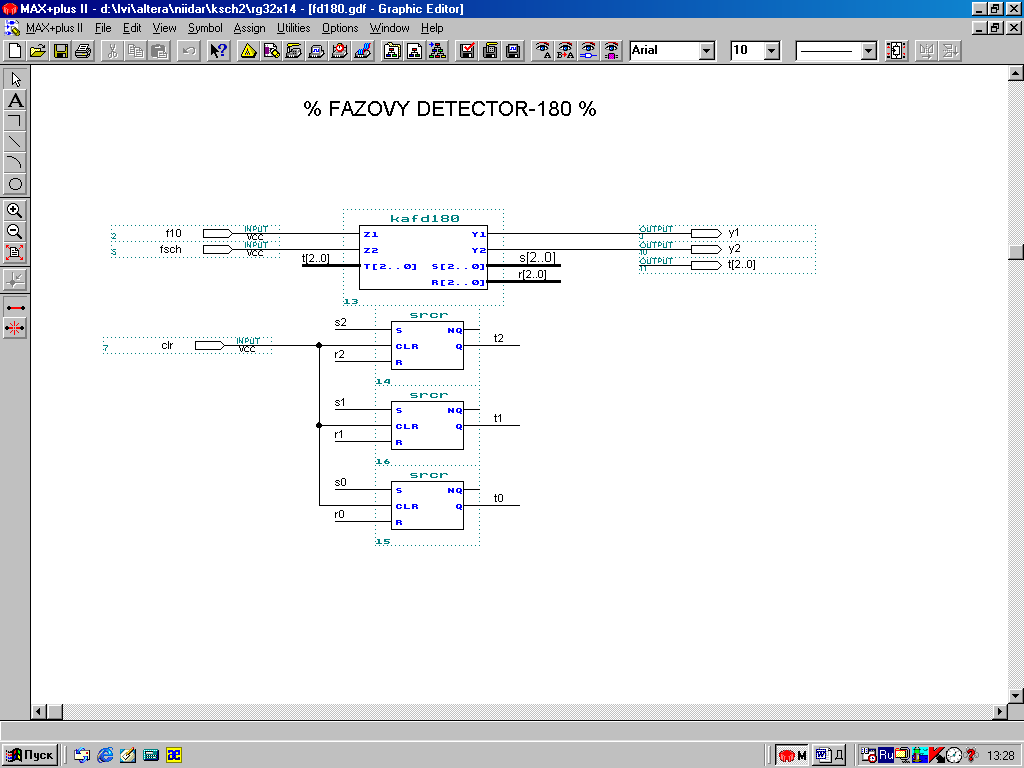Click the horizontal scrollbar left arrow
This screenshot has width=1024, height=768.
click(x=39, y=711)
